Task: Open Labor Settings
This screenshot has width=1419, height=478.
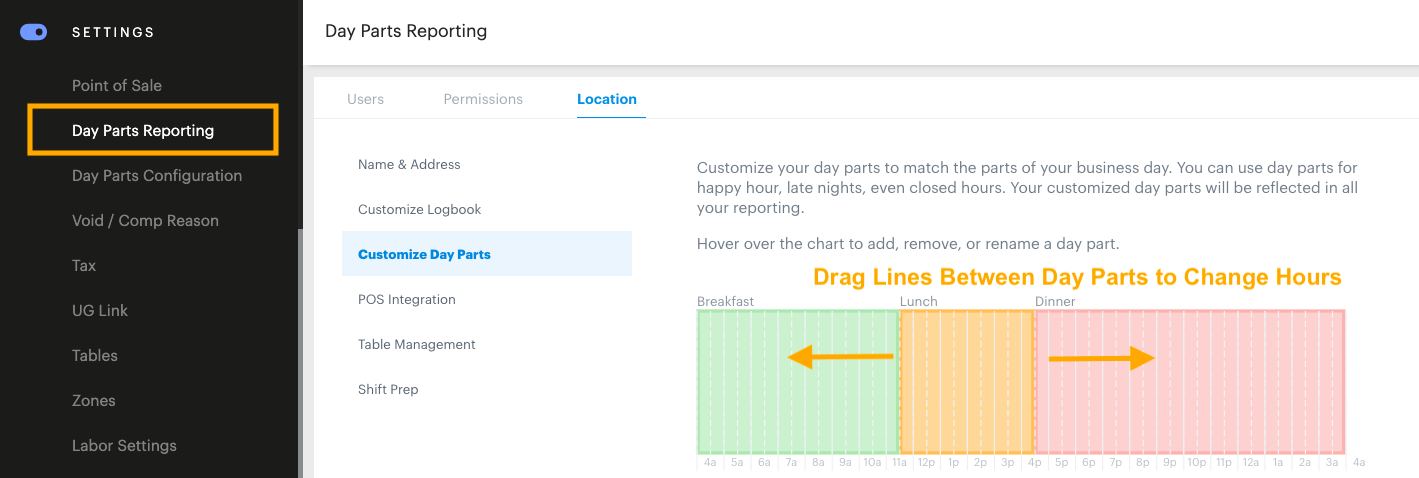Action: pos(124,446)
